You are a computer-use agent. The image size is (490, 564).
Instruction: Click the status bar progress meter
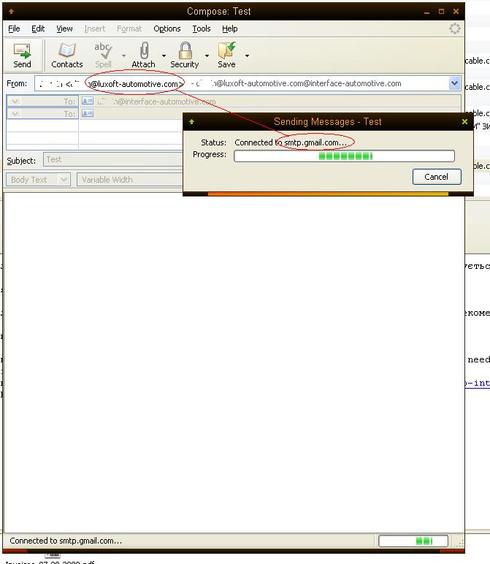tap(413, 541)
